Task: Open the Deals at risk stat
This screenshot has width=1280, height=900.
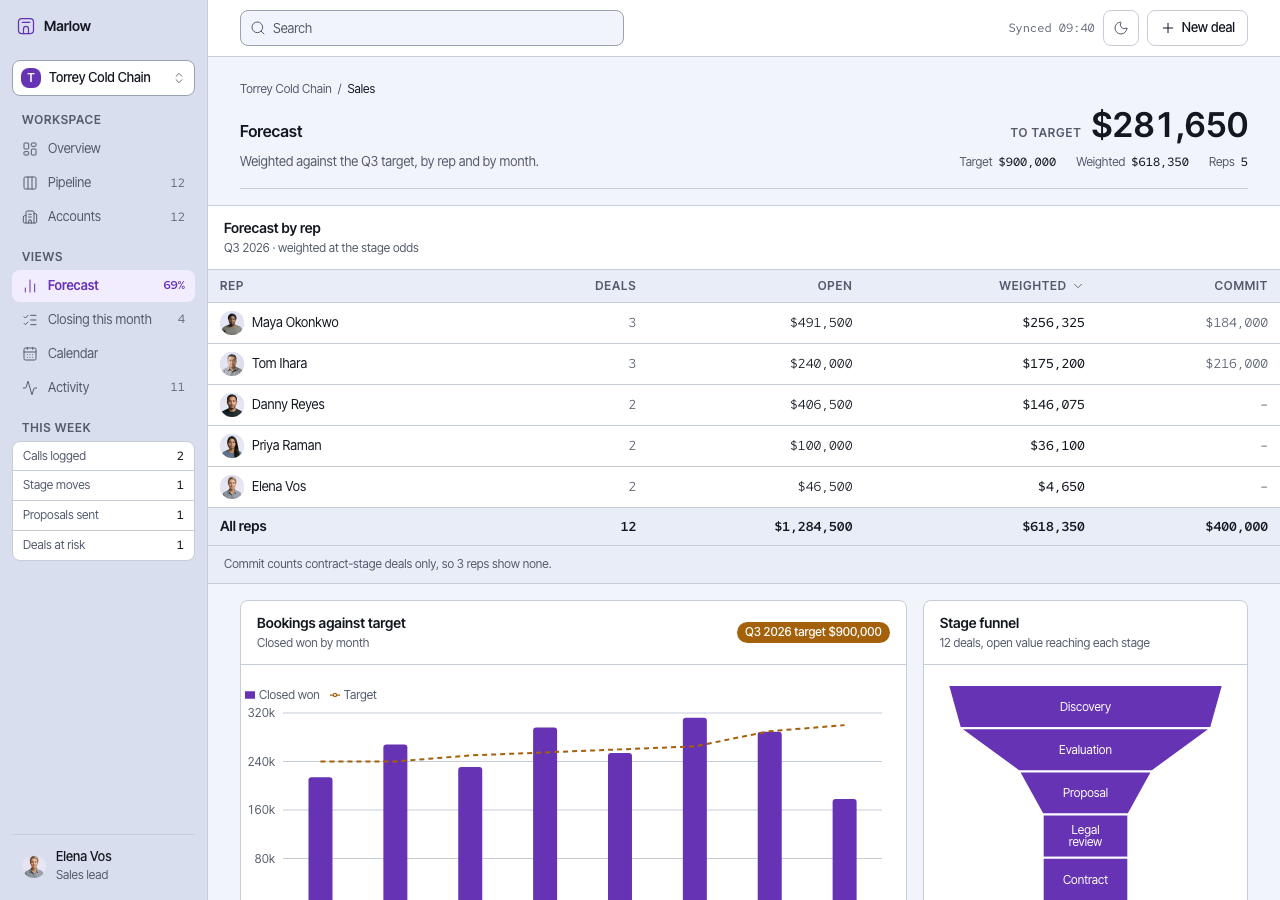Action: point(103,545)
